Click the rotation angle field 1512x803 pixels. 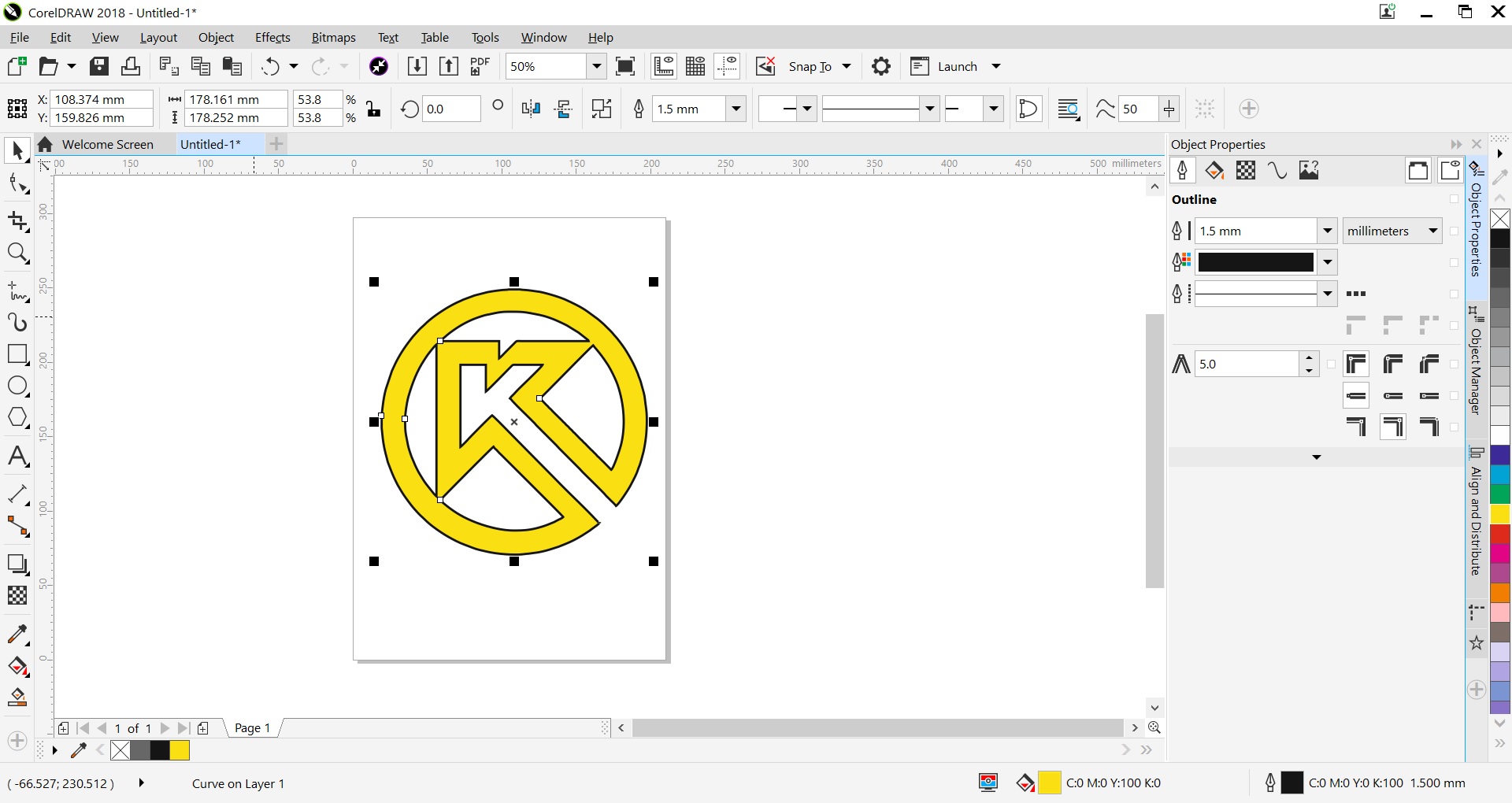coord(451,109)
